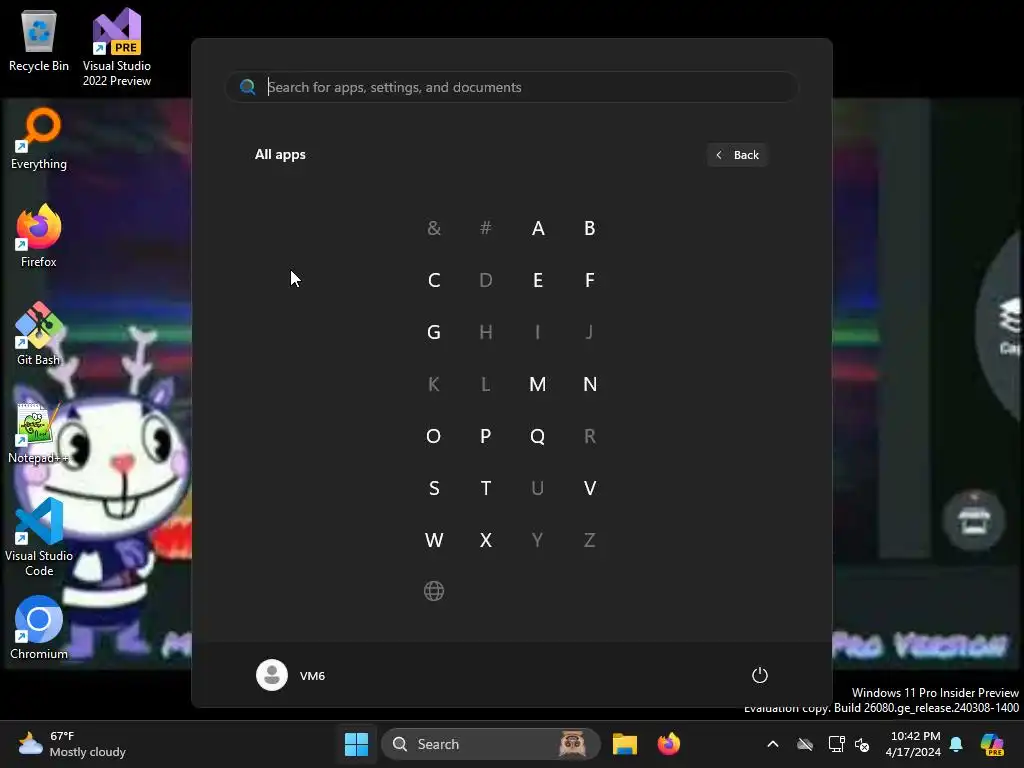Screen dimensions: 1024x768
Task: Open Notepad++ desktop shortcut
Action: (x=39, y=432)
